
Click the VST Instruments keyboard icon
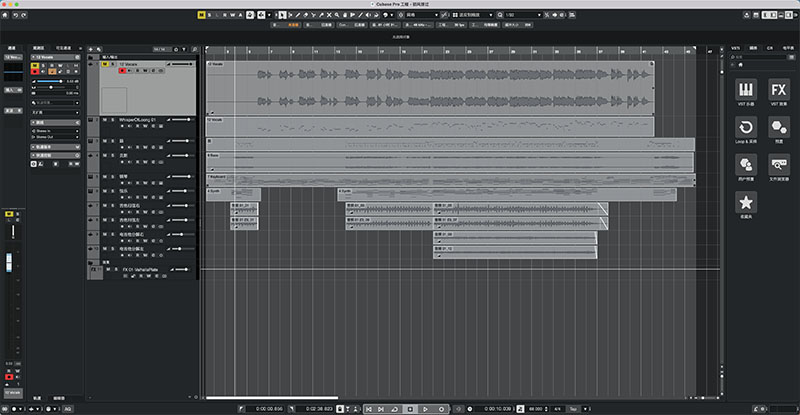click(x=745, y=89)
